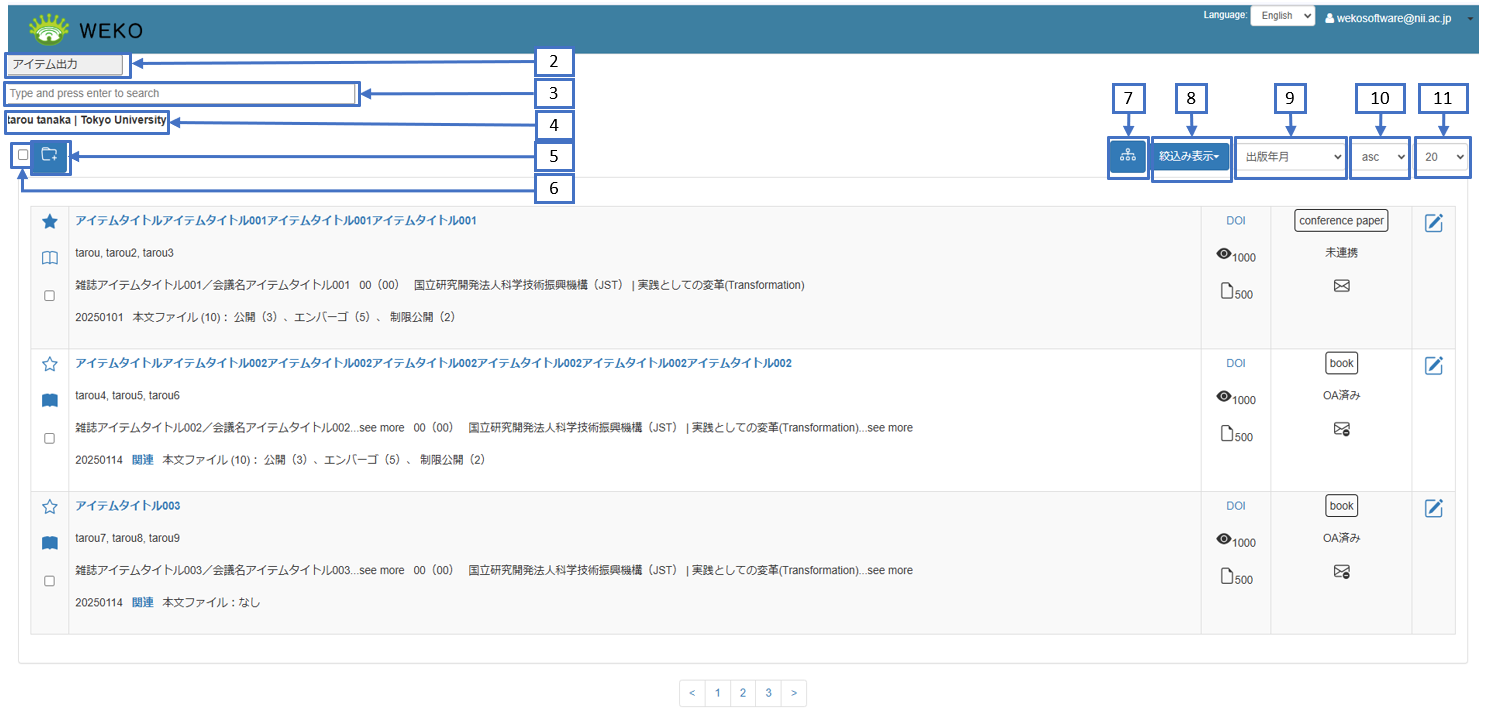Screen dimensions: 1485x719
Task: Open the DOI link for item 002
Action: click(1236, 363)
